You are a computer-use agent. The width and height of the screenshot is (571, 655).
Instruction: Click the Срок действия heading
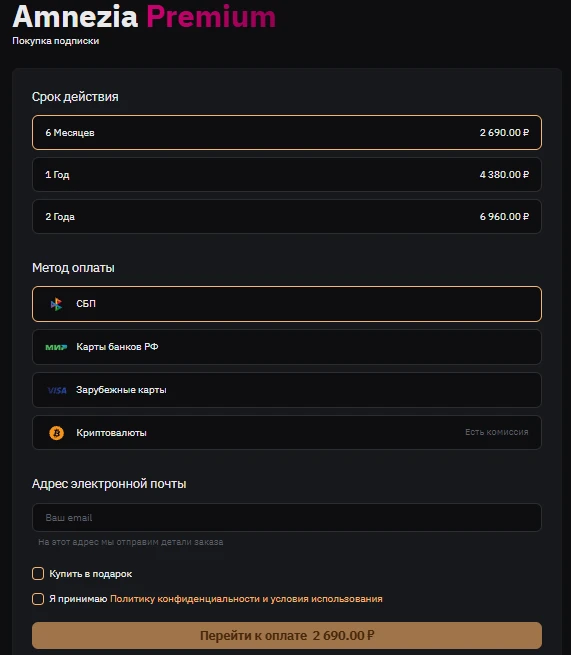click(x=75, y=97)
